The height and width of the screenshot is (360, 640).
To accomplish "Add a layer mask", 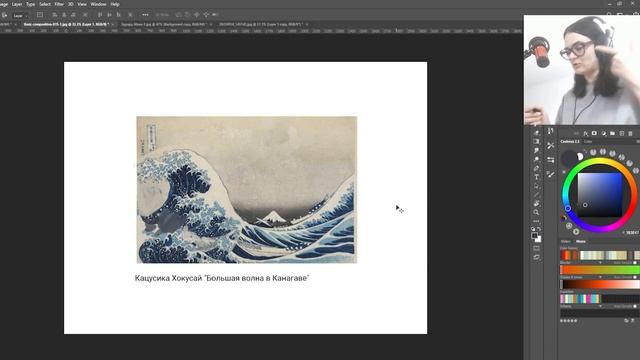I will [594, 133].
